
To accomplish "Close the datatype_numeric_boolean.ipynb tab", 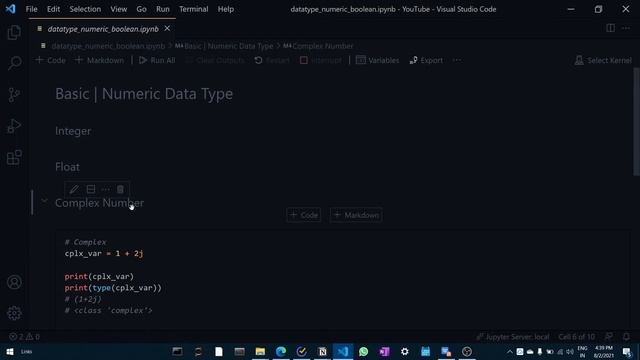I will click(167, 29).
